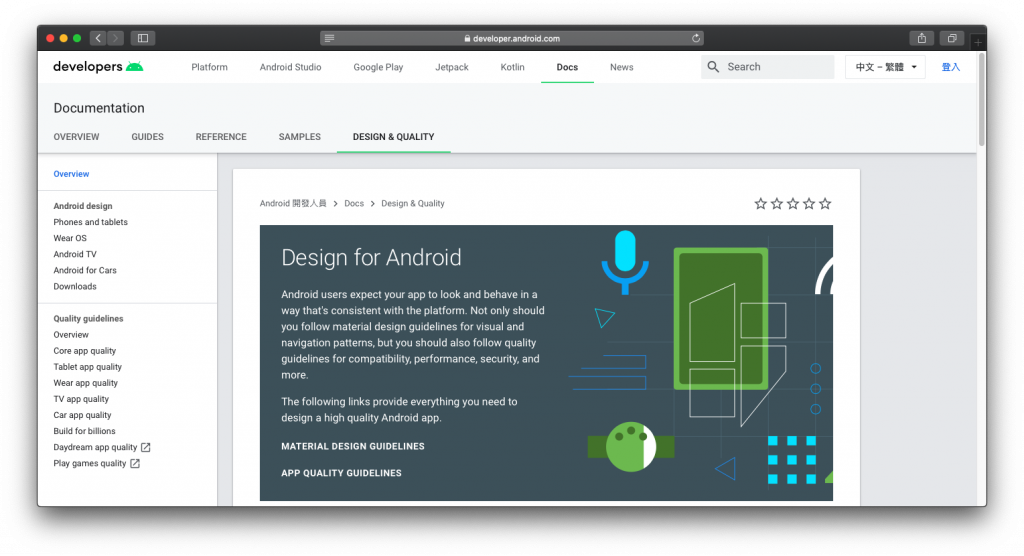Click APP QUALITY GUIDELINES link
The image size is (1024, 556).
pos(342,473)
